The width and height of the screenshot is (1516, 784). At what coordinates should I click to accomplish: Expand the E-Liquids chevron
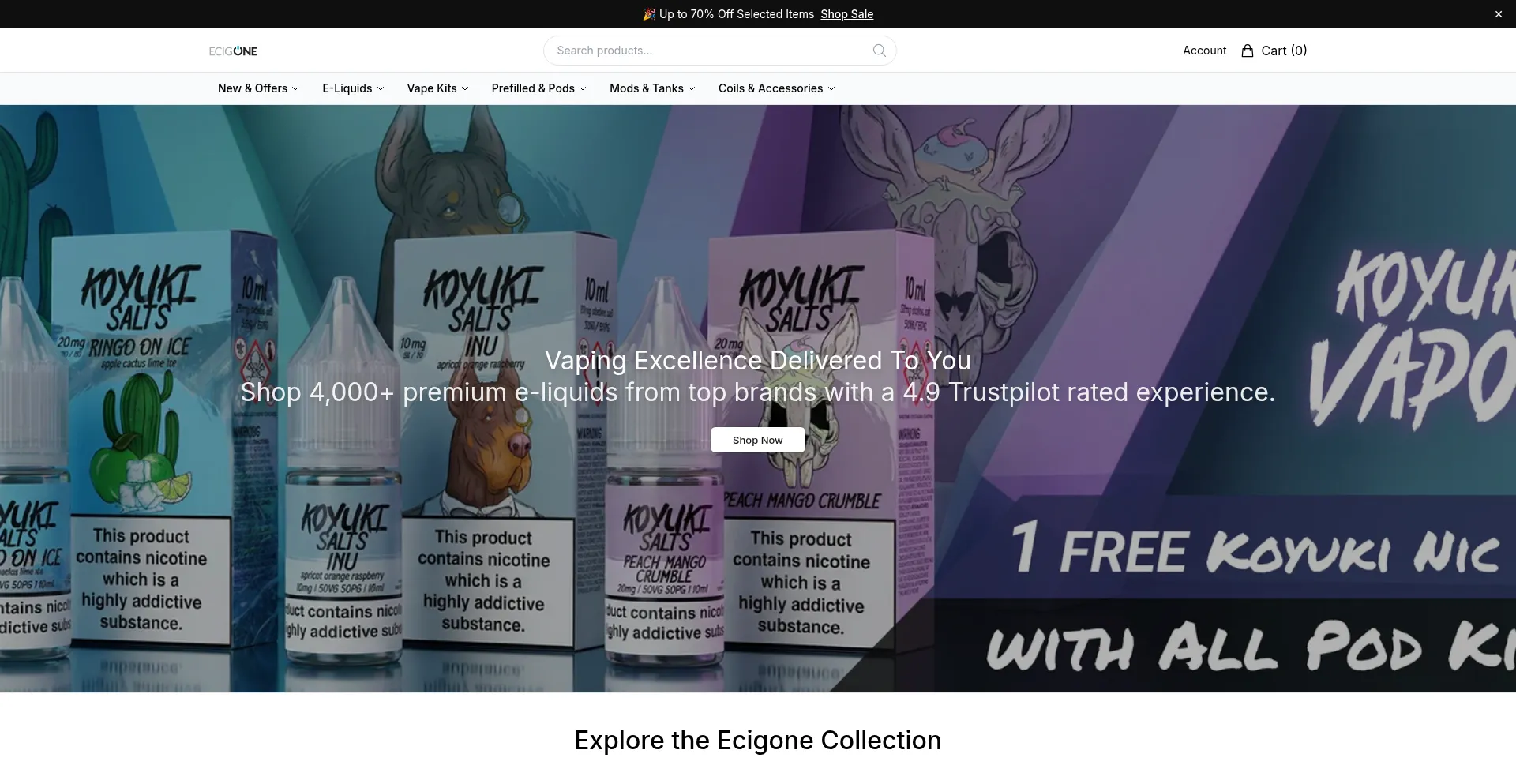point(380,88)
